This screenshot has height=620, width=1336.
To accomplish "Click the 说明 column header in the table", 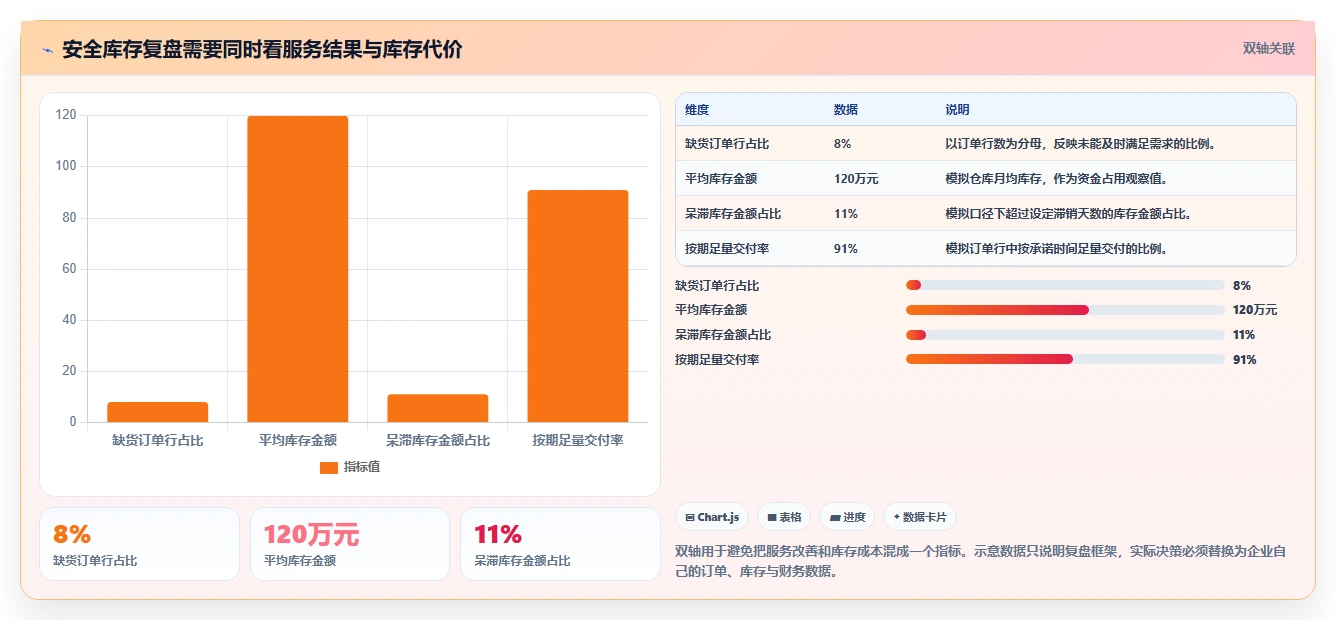I will [x=957, y=110].
